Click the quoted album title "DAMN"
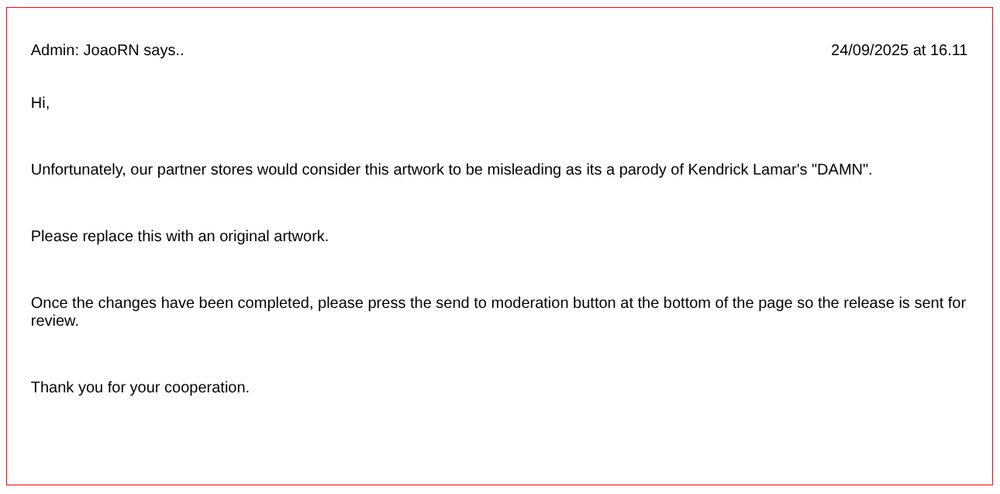The height and width of the screenshot is (494, 1000). [841, 170]
